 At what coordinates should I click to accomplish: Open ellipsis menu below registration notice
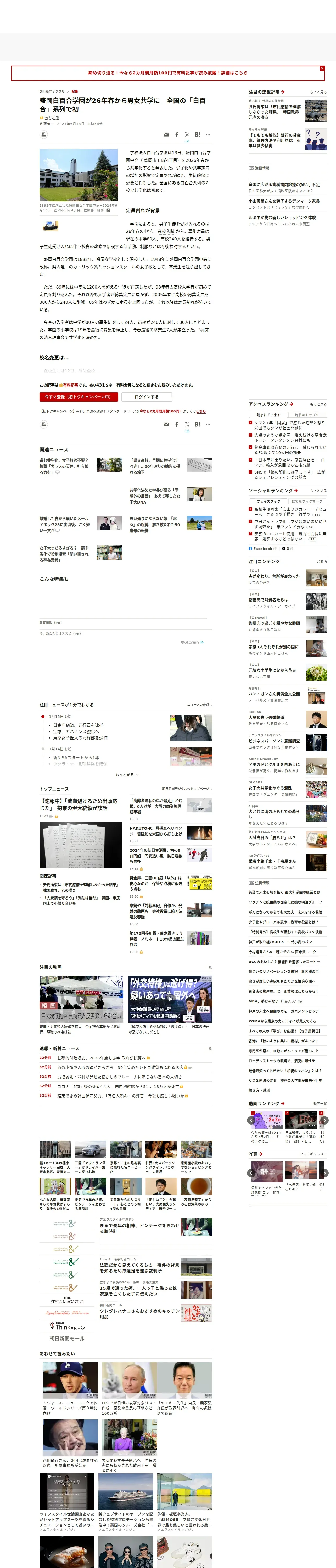click(x=208, y=424)
